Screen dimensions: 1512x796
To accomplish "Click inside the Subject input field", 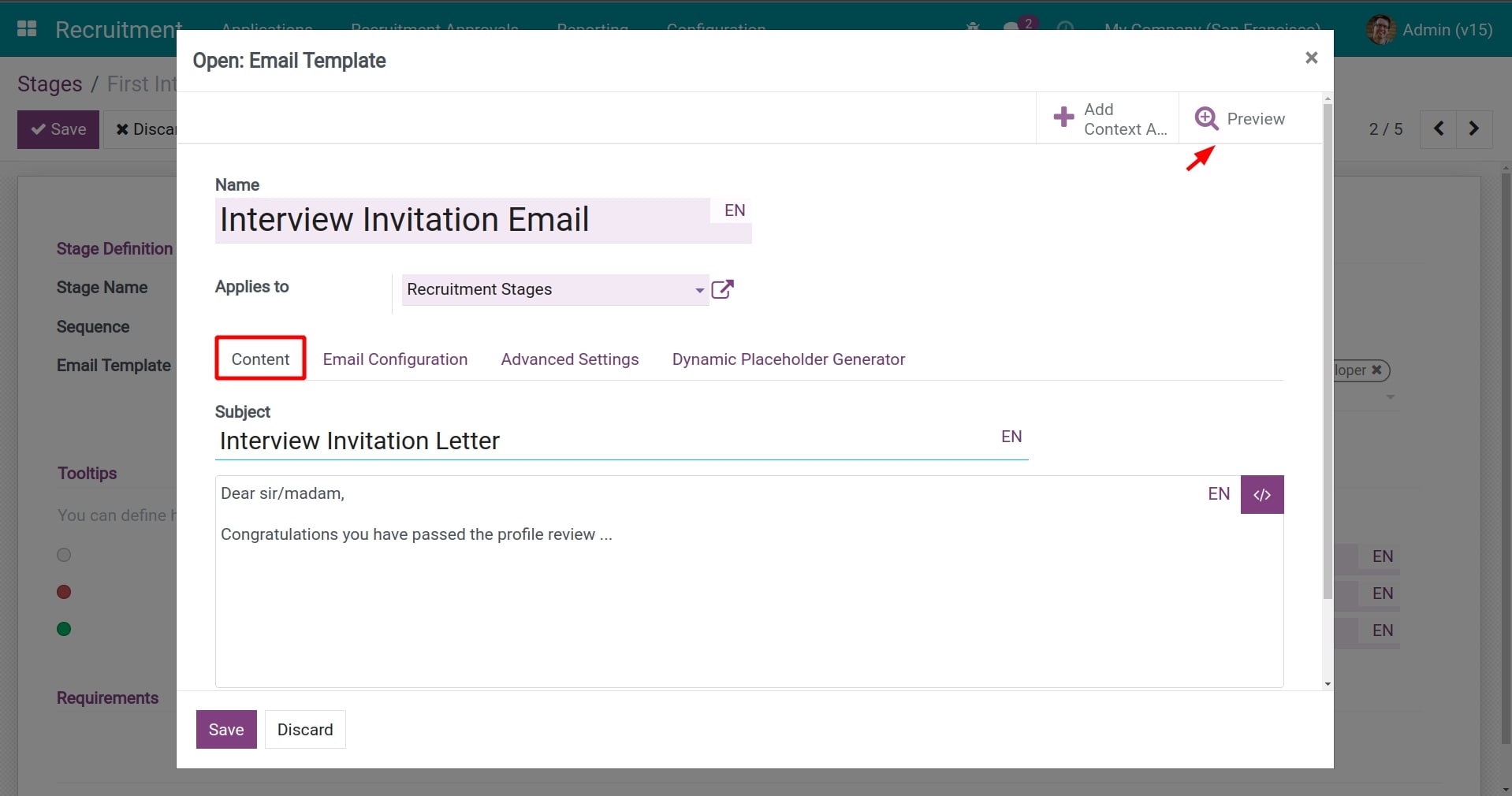I will [x=552, y=441].
